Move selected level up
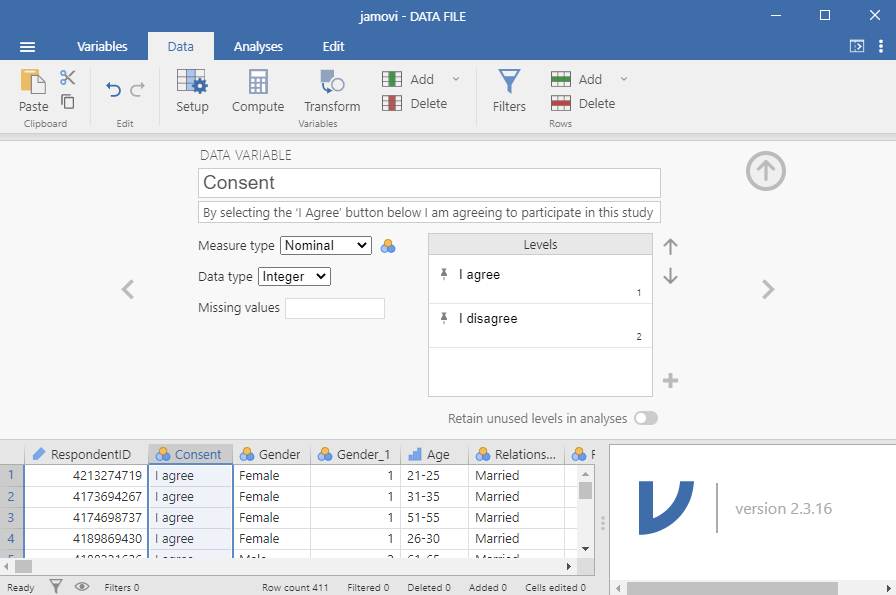 (670, 246)
